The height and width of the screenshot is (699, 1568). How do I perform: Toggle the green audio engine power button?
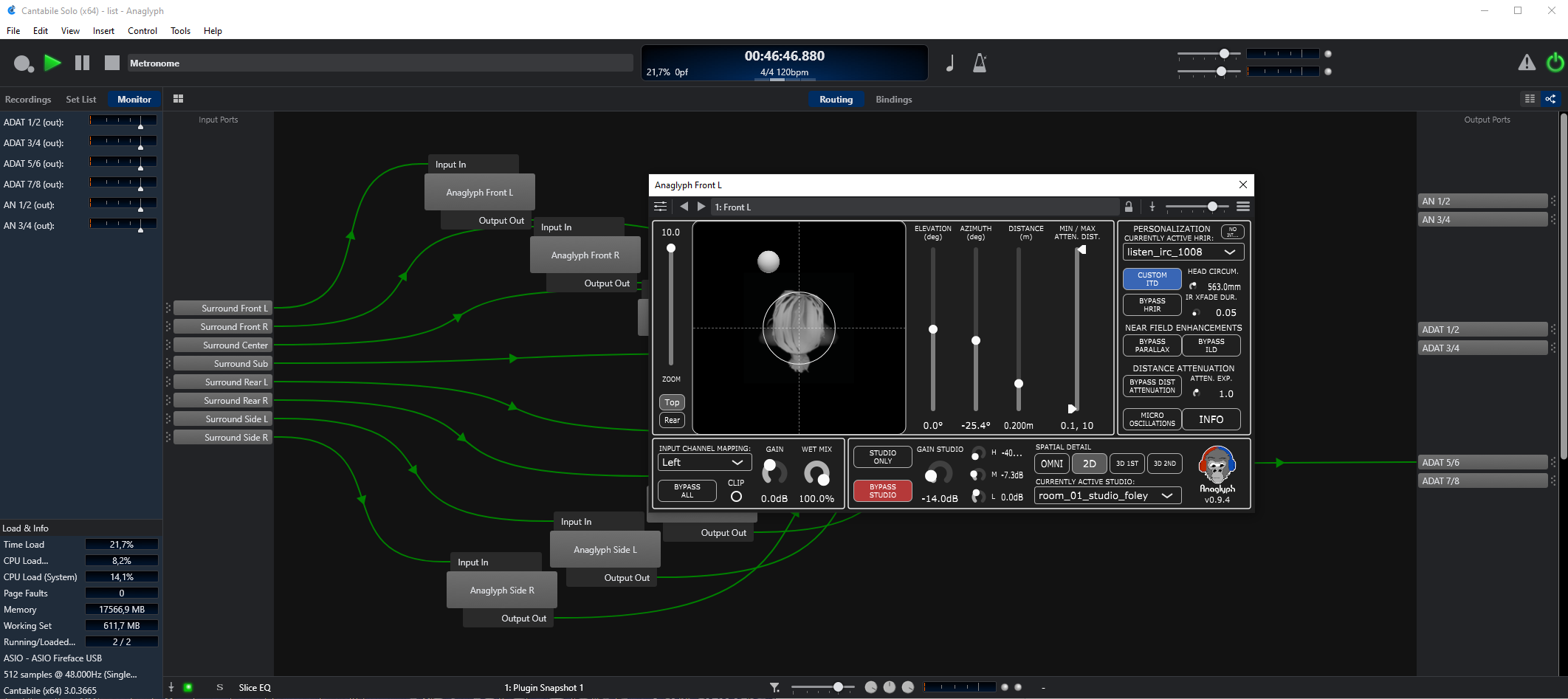click(x=1555, y=63)
